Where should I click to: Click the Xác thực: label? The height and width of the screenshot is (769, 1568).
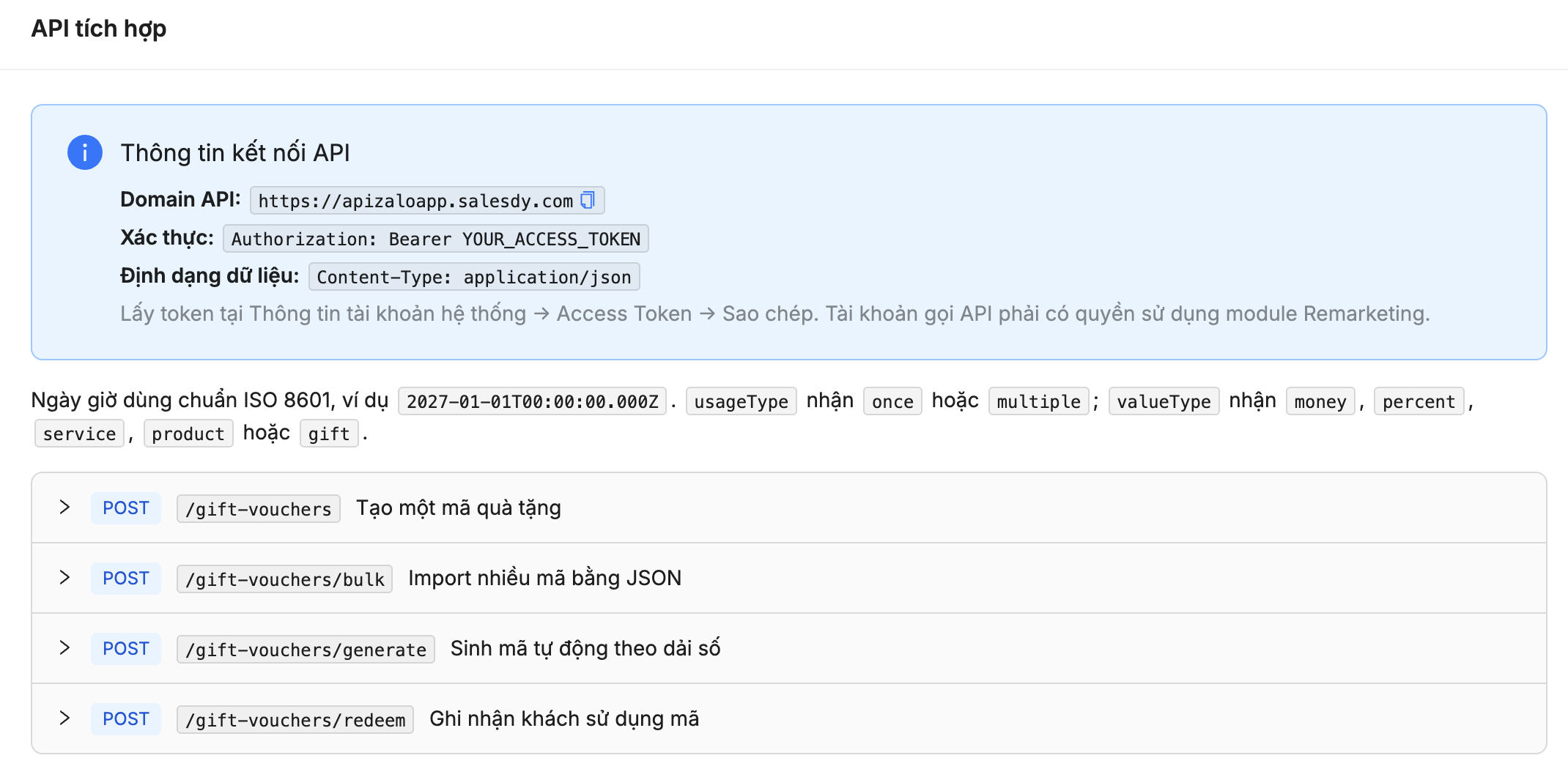[x=167, y=237]
